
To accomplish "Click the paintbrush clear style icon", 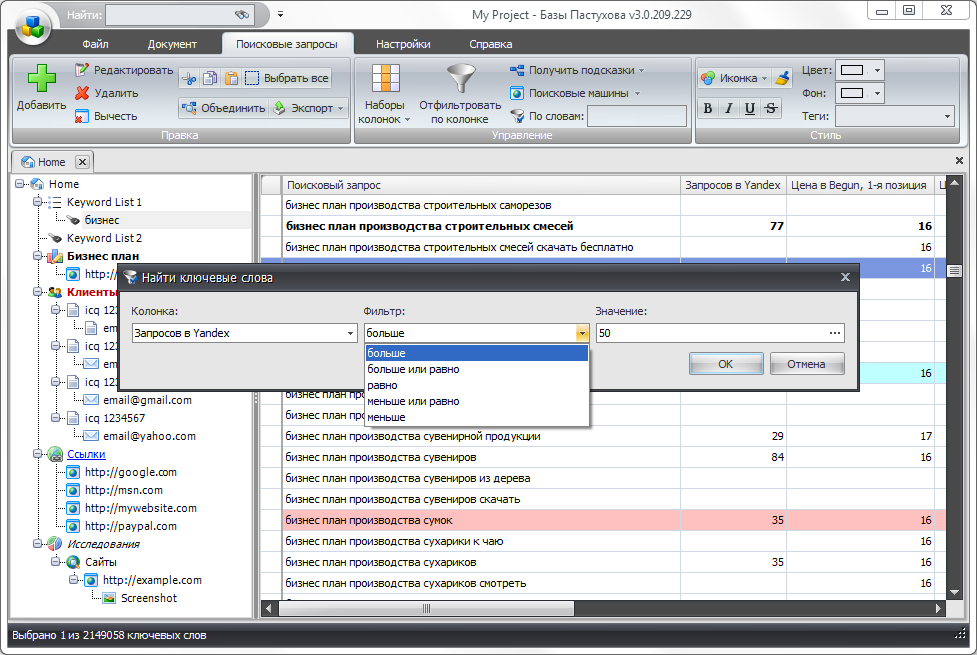I will point(782,78).
